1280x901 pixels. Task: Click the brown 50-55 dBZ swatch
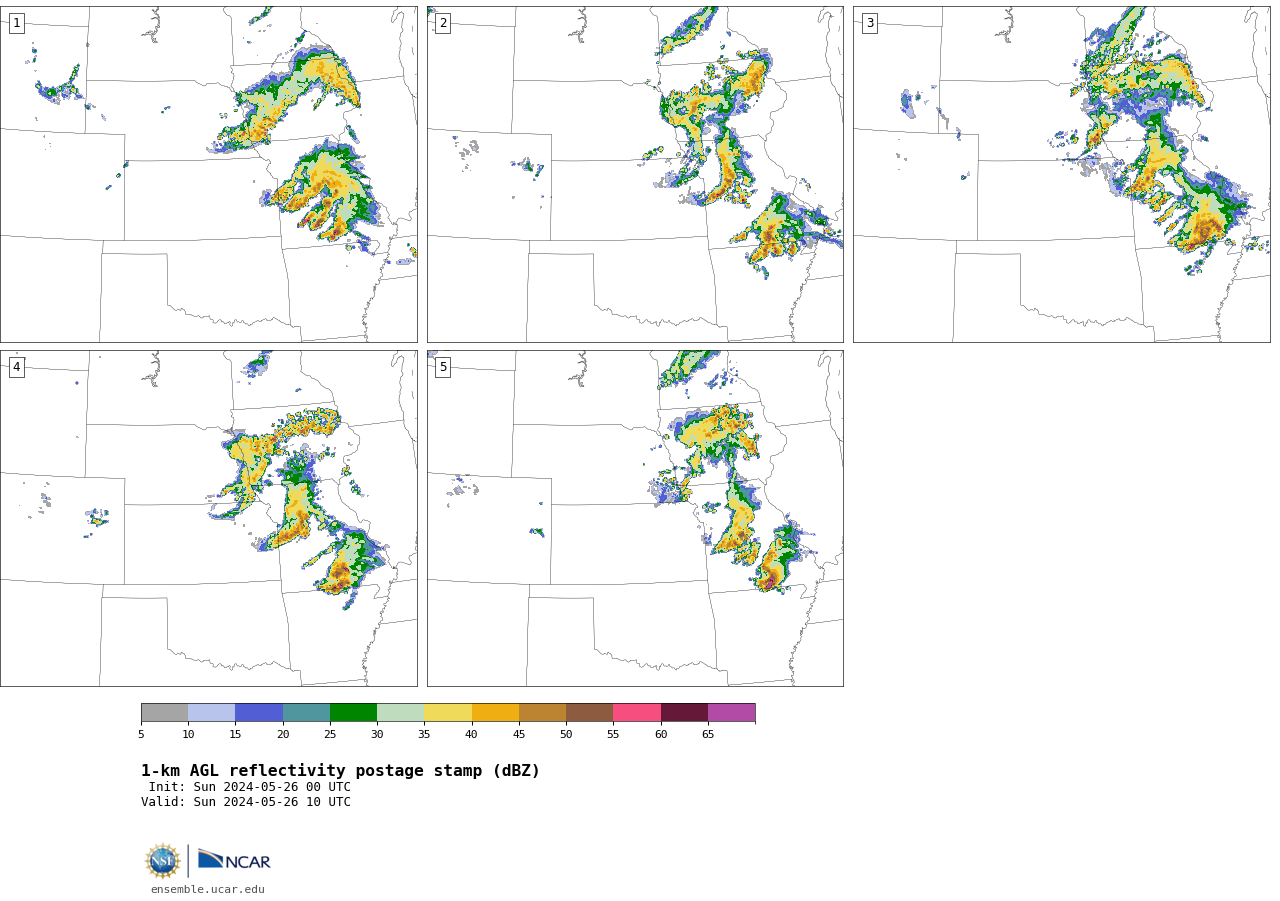click(589, 712)
